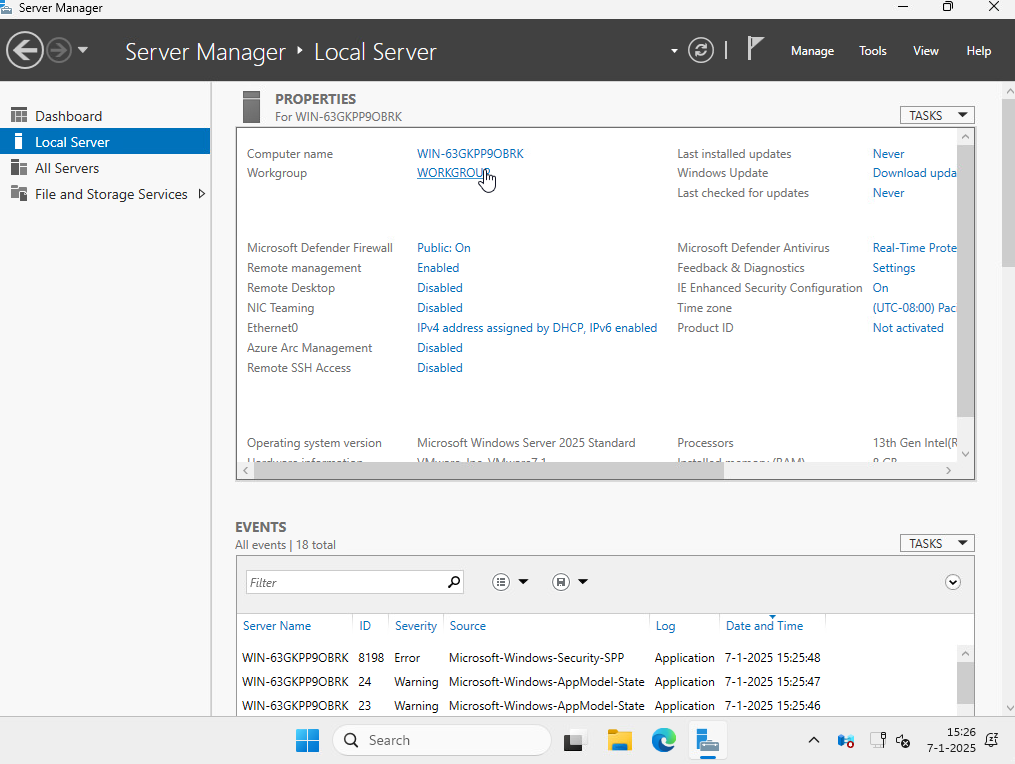The image size is (1015, 764).
Task: Expand the File and Storage Services arrow
Action: click(202, 194)
